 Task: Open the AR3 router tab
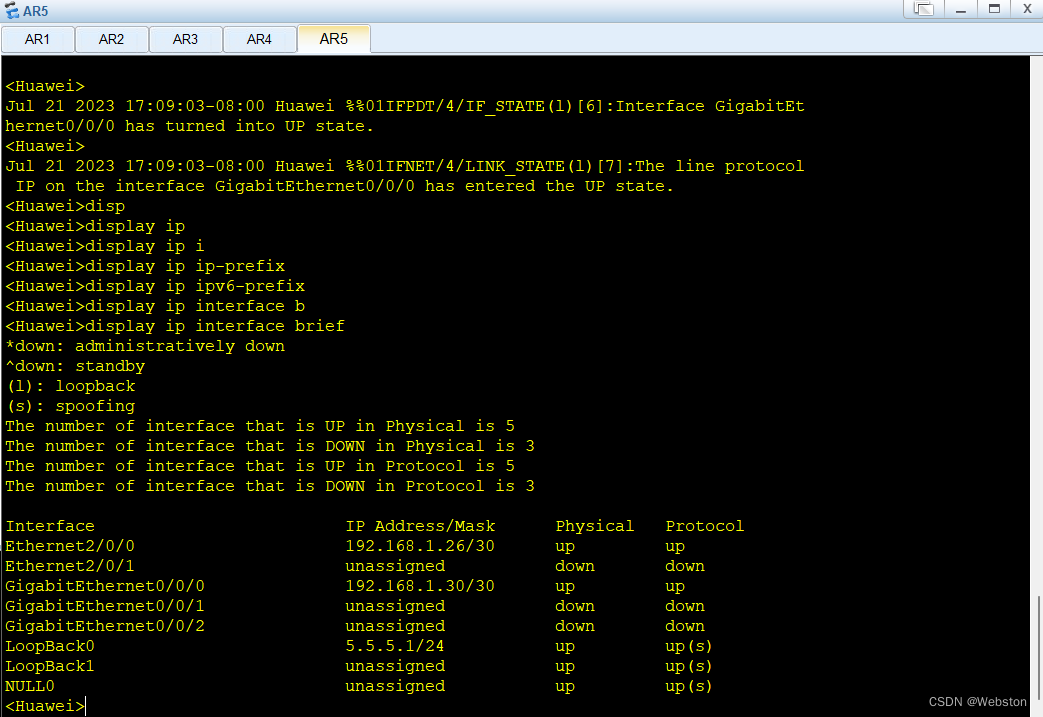(x=185, y=39)
